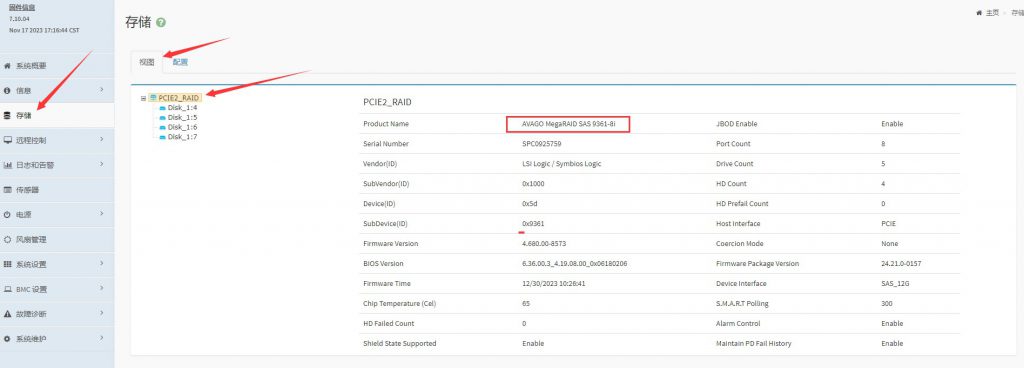Click the JBOD Enable label
This screenshot has height=368, width=1024.
[736, 124]
